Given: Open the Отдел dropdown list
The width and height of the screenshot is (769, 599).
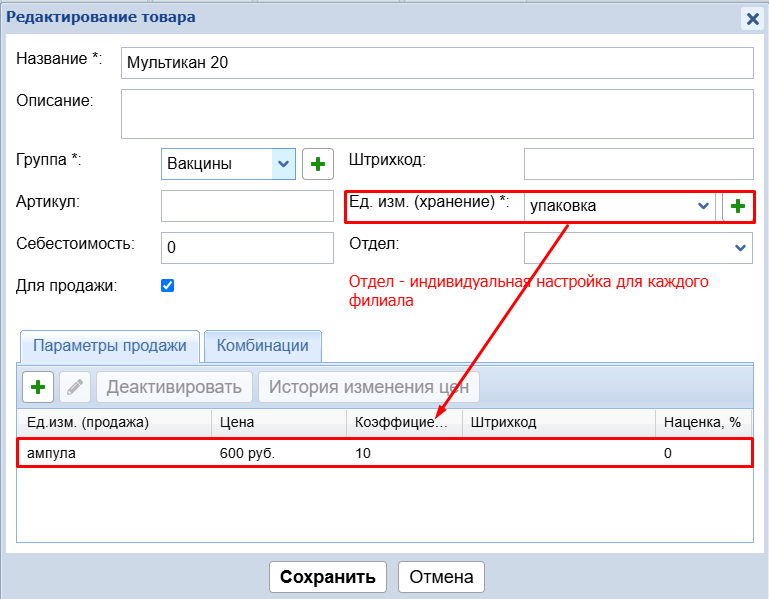Looking at the screenshot, I should tap(740, 247).
